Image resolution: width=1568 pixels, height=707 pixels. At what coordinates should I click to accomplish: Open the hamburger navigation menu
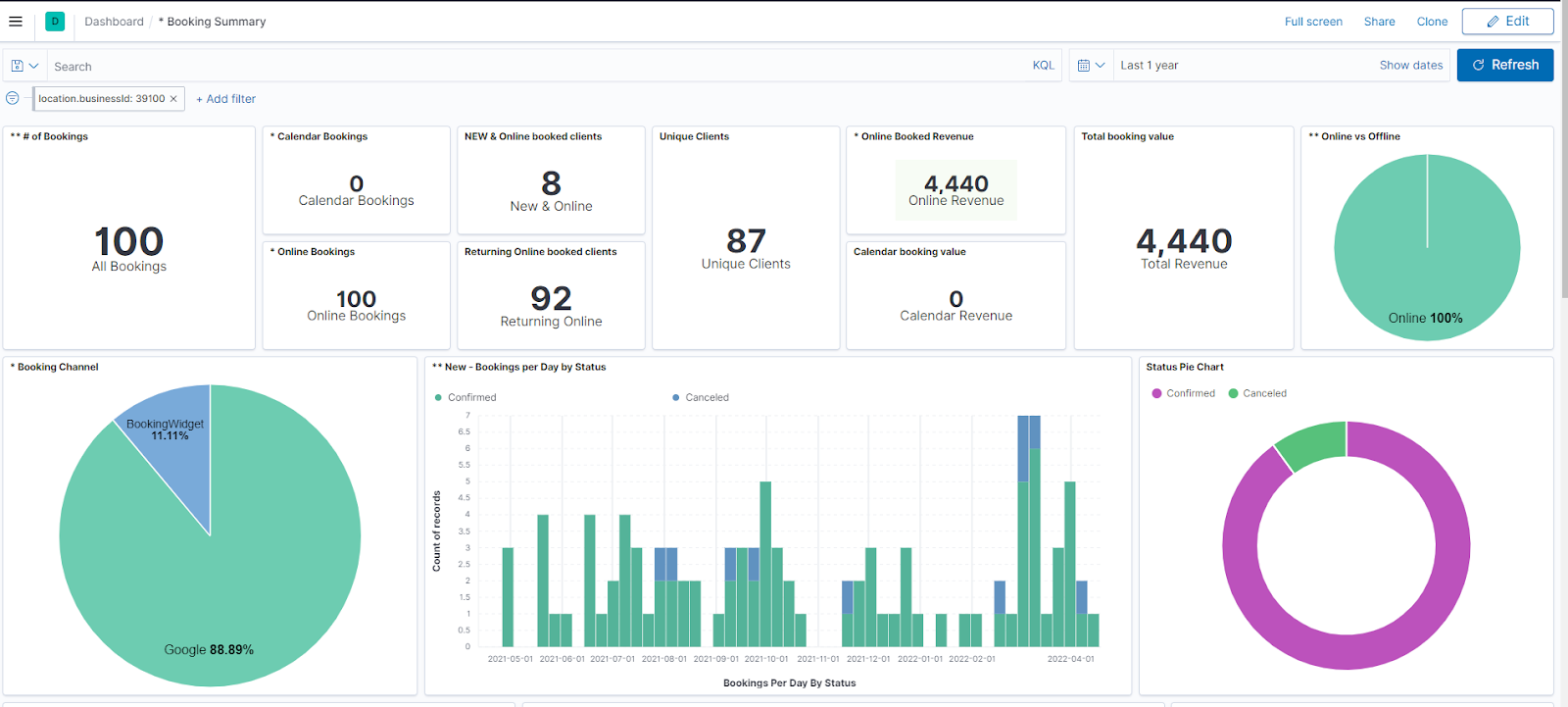coord(16,22)
